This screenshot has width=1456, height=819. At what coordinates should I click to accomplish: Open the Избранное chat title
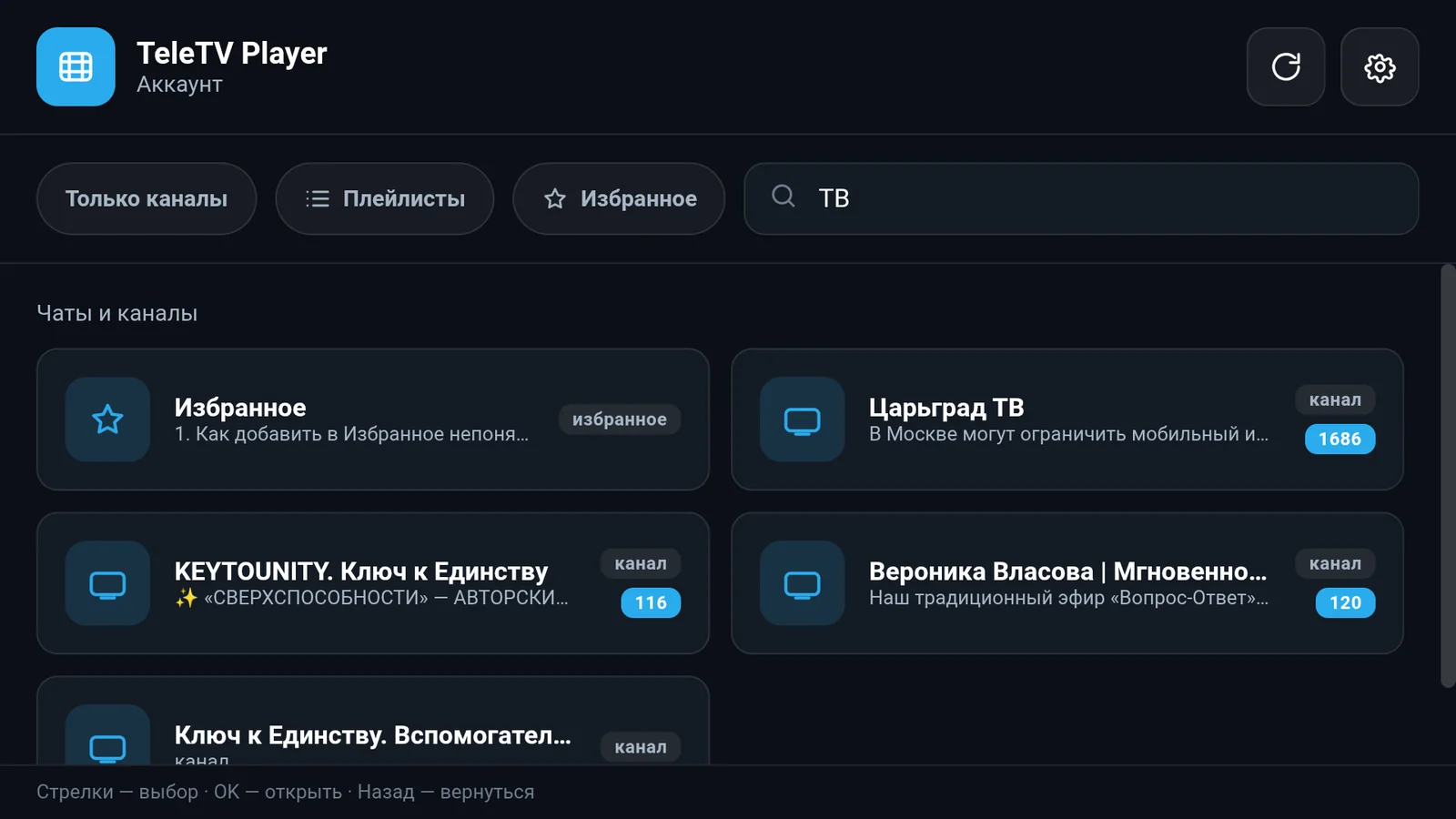[240, 408]
